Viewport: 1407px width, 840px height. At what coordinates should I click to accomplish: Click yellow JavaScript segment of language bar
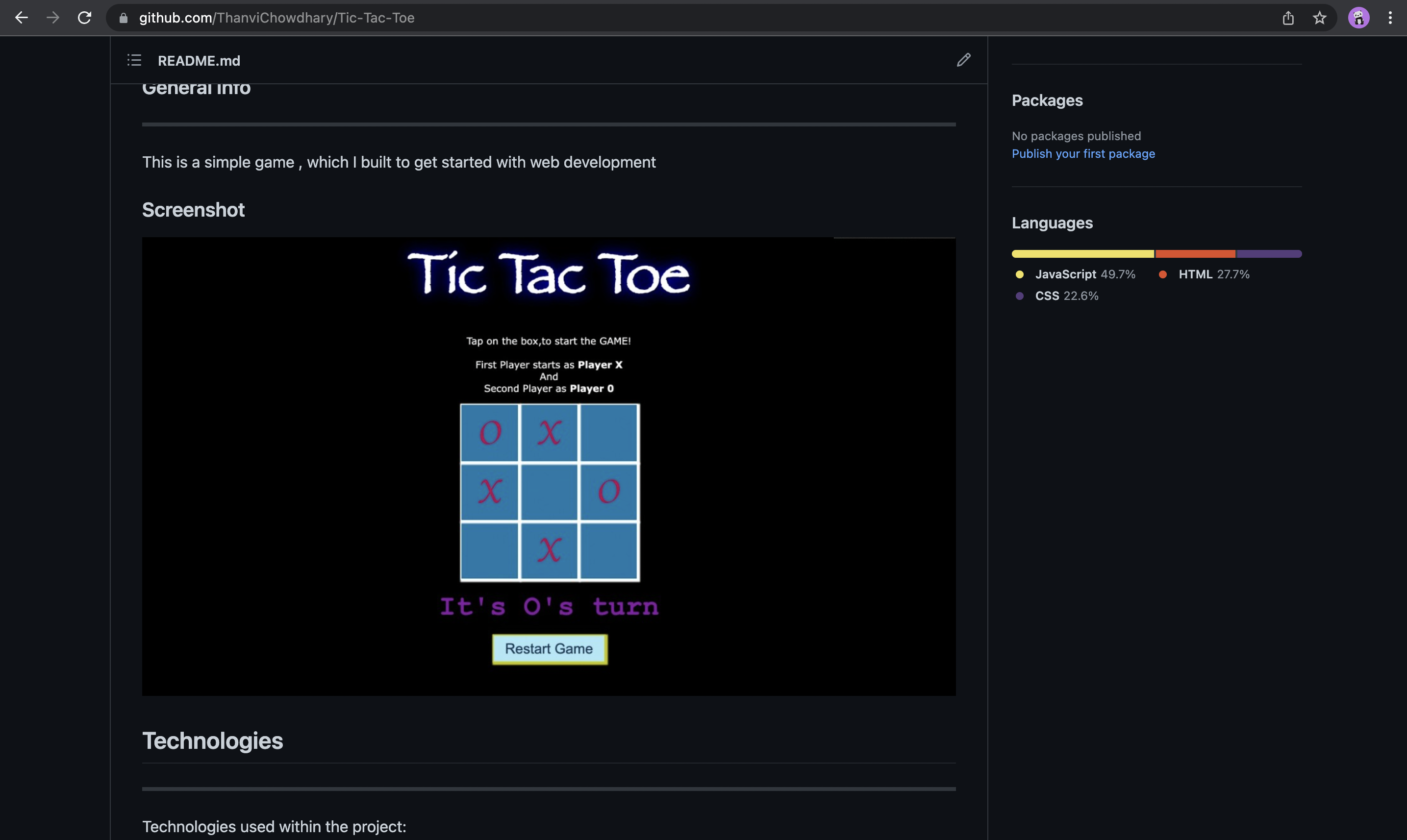(x=1082, y=254)
